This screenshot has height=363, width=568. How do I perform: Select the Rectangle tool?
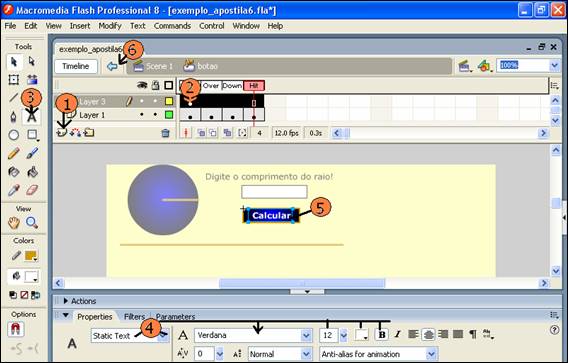(x=32, y=135)
